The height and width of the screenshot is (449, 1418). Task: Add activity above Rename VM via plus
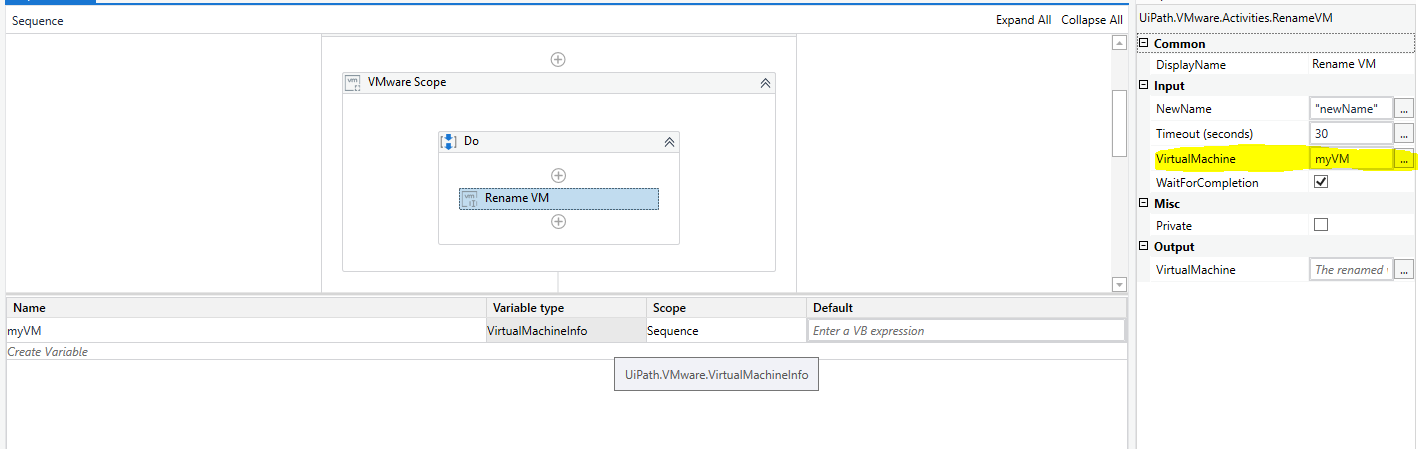pyautogui.click(x=559, y=175)
